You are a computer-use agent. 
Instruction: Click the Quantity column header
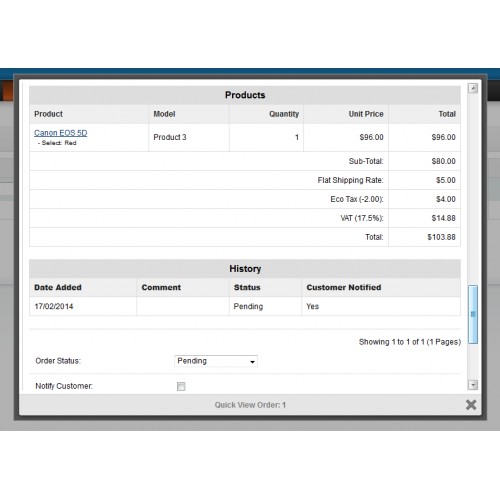[x=284, y=114]
